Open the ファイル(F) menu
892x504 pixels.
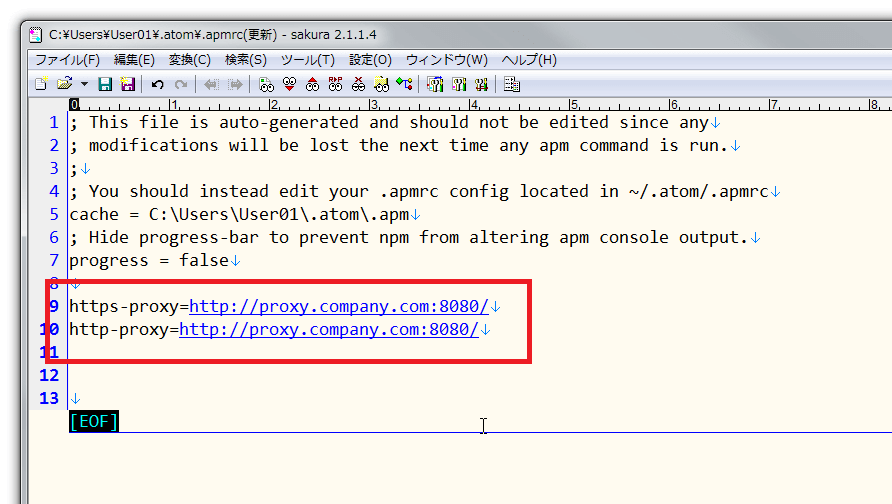coord(68,60)
